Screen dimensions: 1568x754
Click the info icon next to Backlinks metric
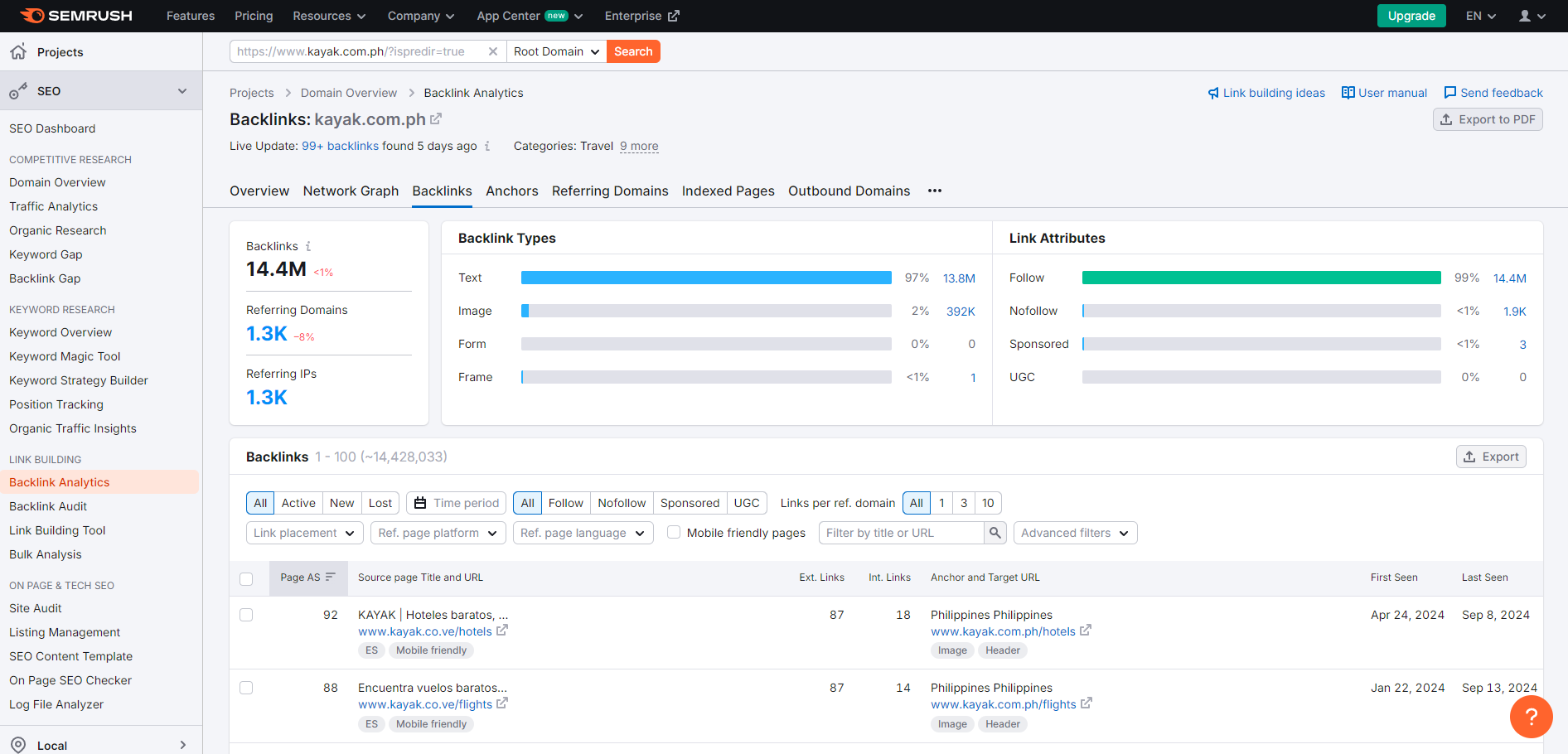pyautogui.click(x=308, y=246)
